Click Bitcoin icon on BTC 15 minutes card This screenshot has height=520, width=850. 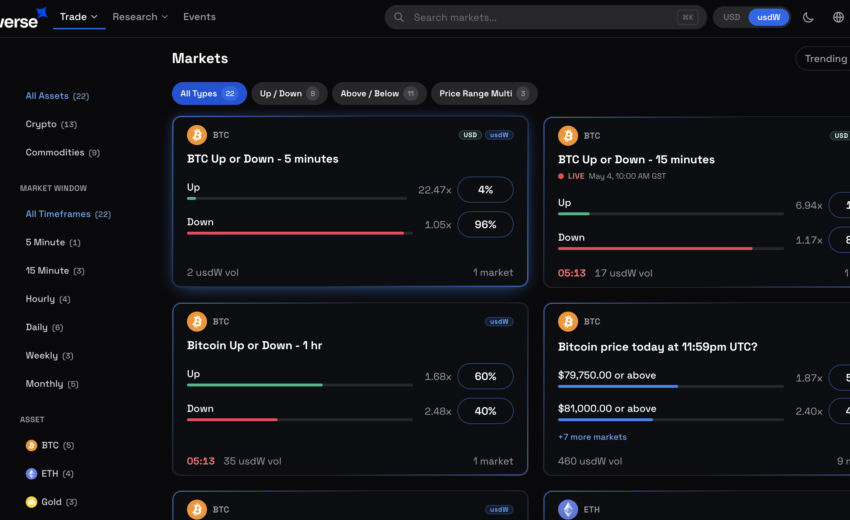coord(568,136)
